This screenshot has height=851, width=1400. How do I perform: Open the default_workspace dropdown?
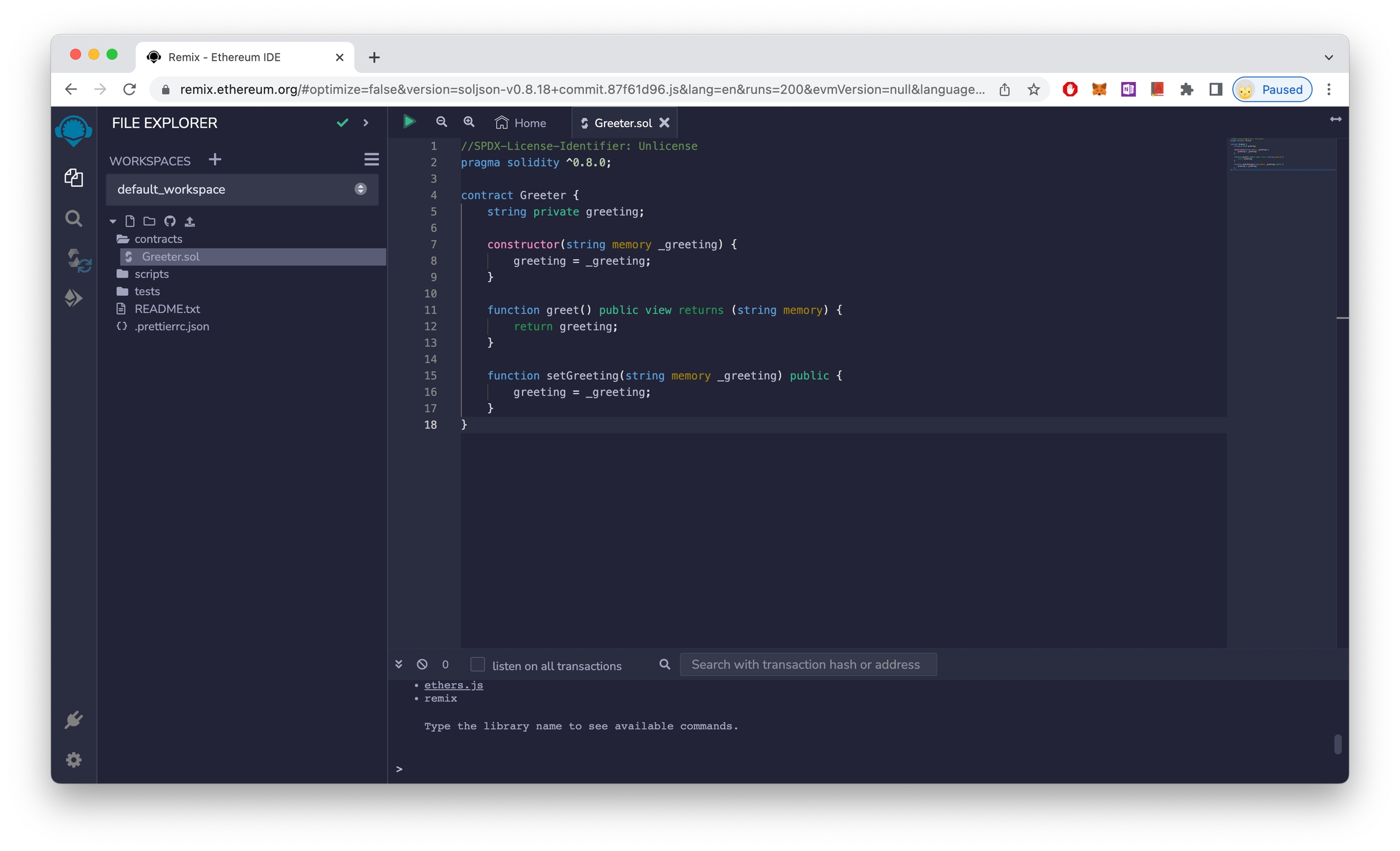[x=241, y=189]
